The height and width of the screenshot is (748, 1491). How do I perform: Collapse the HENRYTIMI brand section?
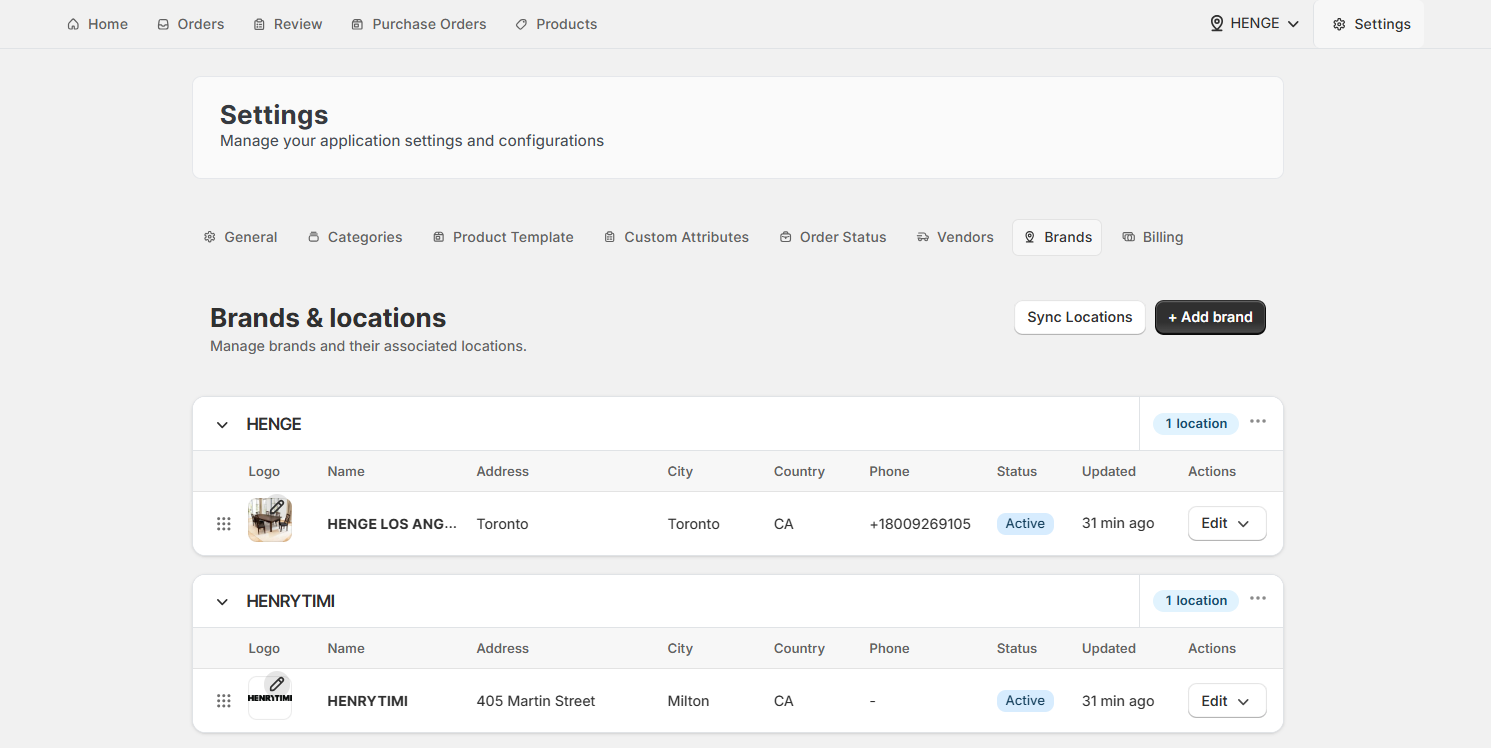(222, 602)
